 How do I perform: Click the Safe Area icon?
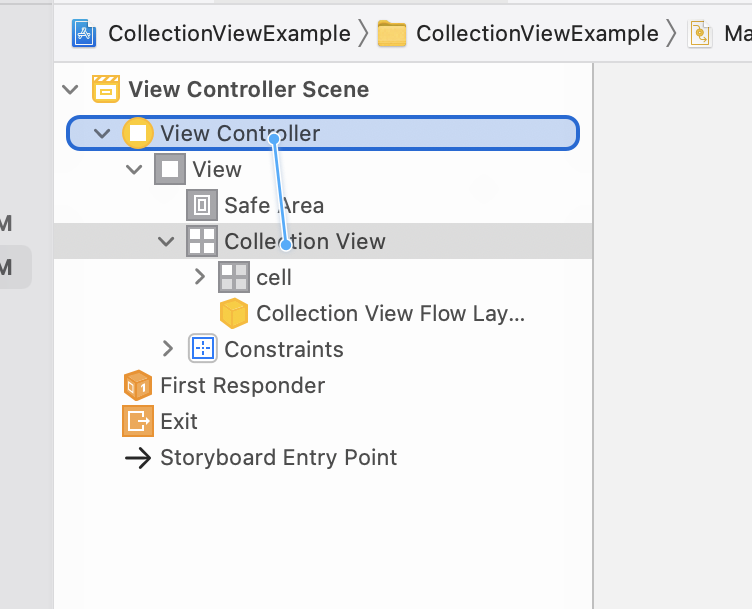[x=201, y=206]
